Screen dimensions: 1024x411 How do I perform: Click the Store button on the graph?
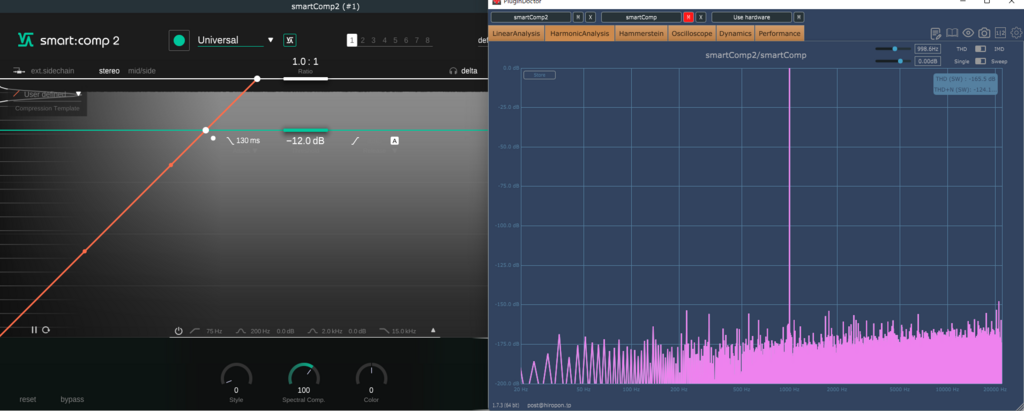click(539, 75)
